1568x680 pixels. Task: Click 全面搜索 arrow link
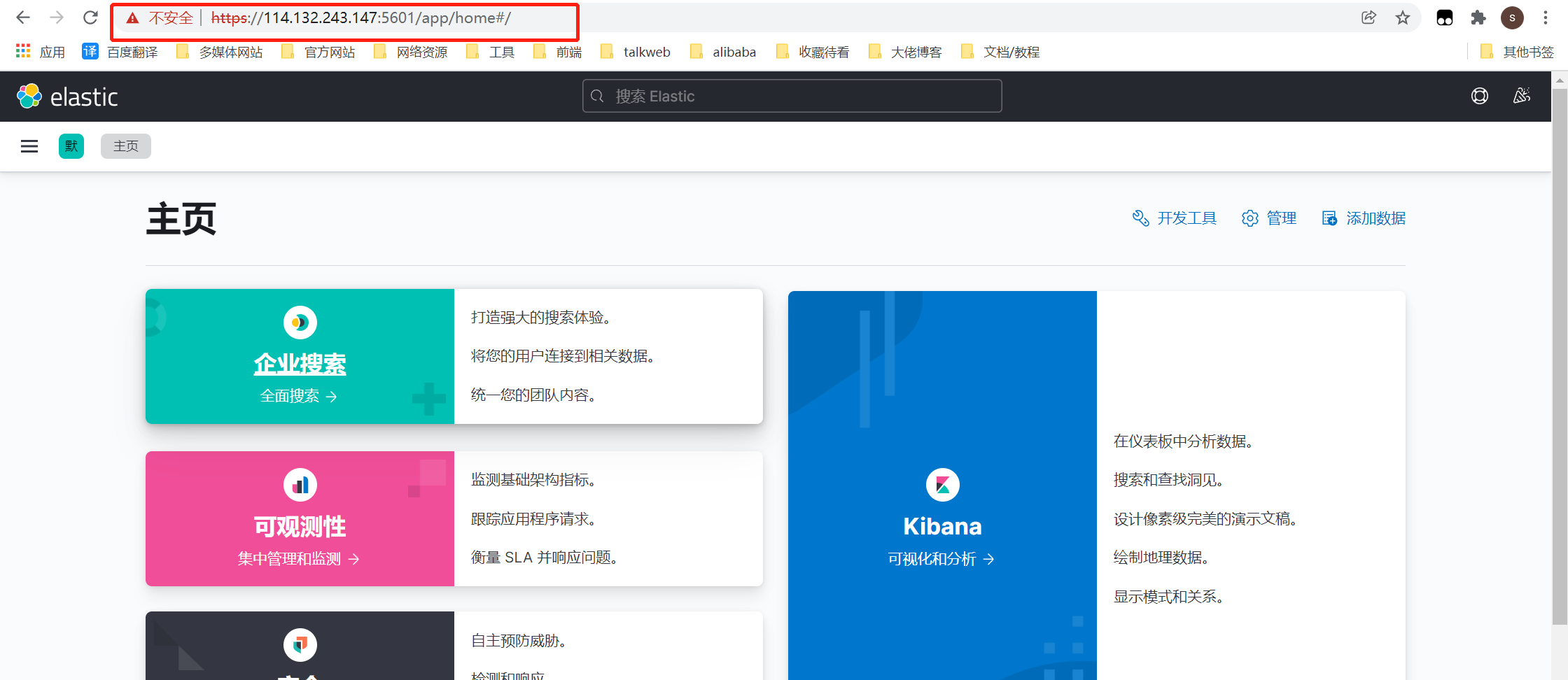coord(299,396)
